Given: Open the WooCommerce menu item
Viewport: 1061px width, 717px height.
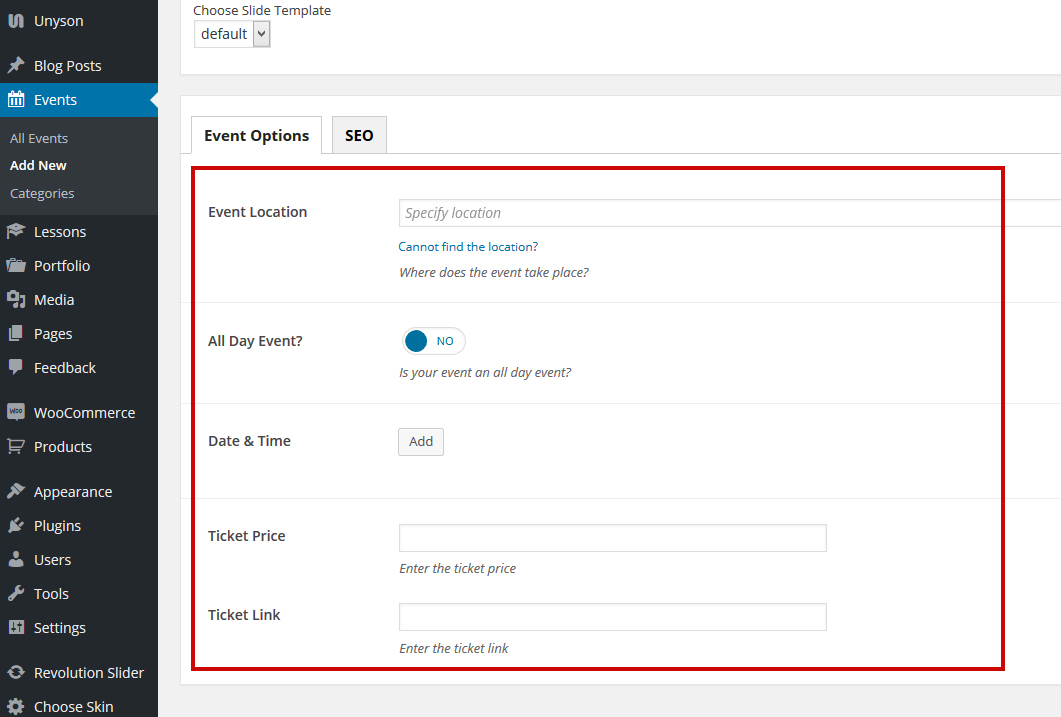Looking at the screenshot, I should 78,412.
